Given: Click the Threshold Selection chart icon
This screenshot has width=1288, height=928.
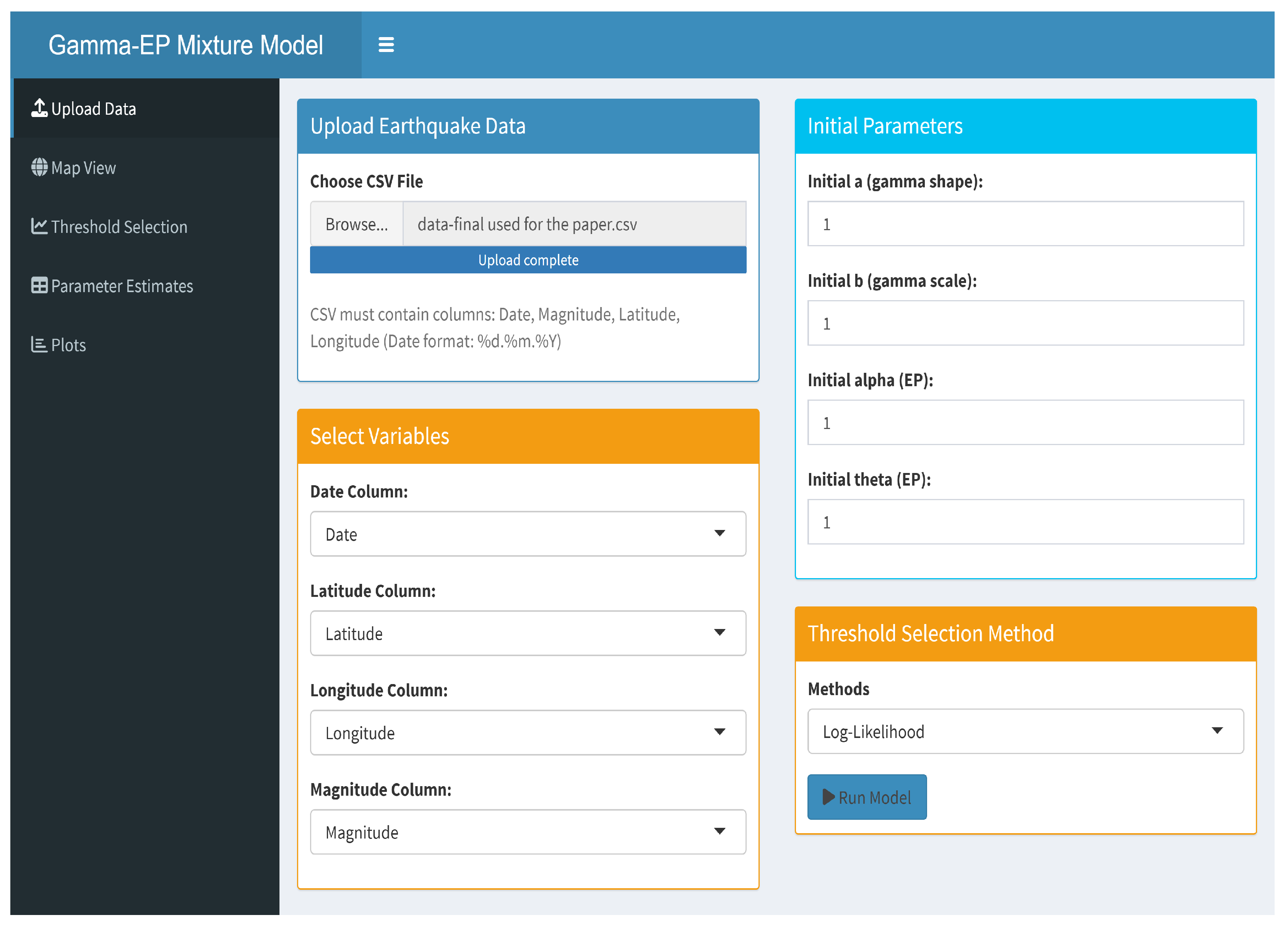Looking at the screenshot, I should [39, 226].
